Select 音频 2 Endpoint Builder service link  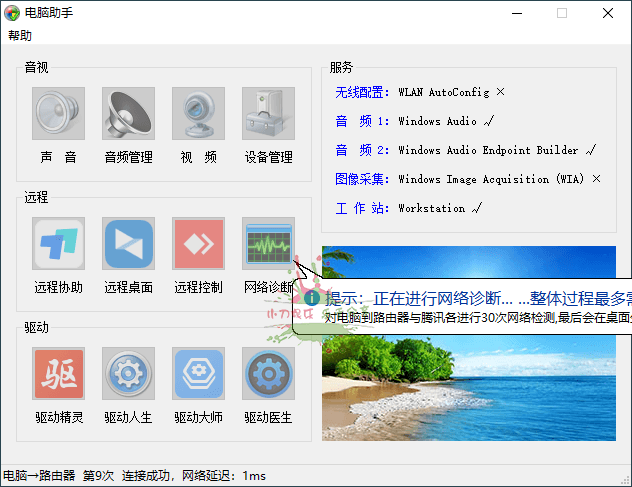click(362, 150)
